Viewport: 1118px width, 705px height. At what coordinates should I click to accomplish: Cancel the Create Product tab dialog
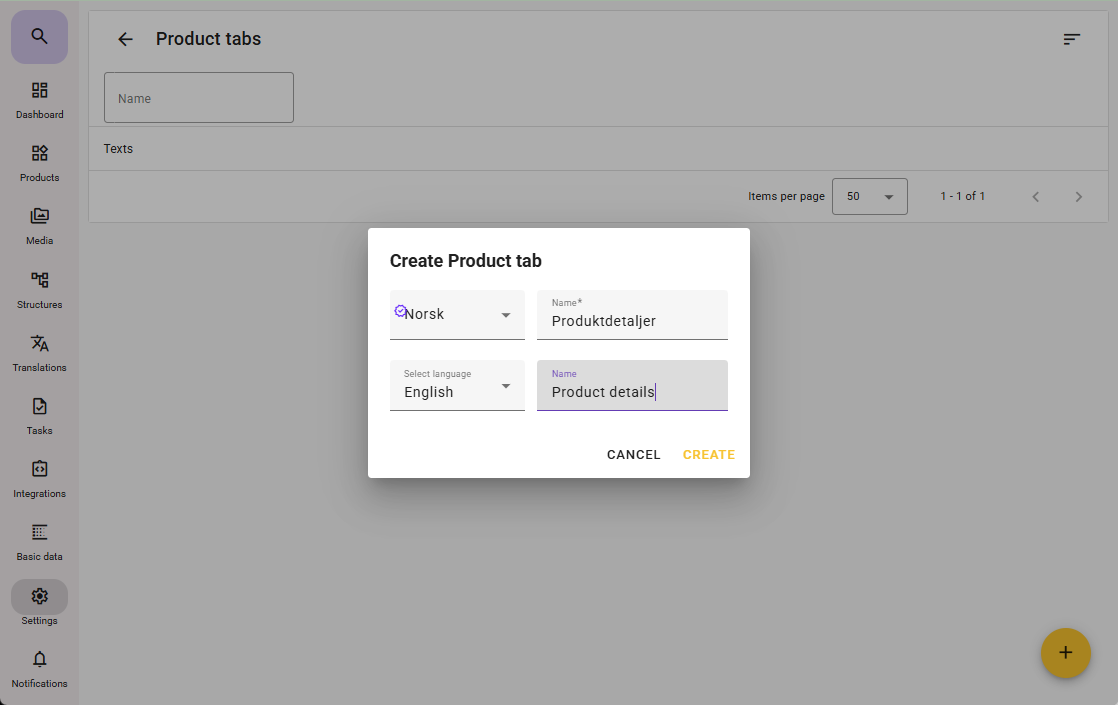[x=633, y=455]
